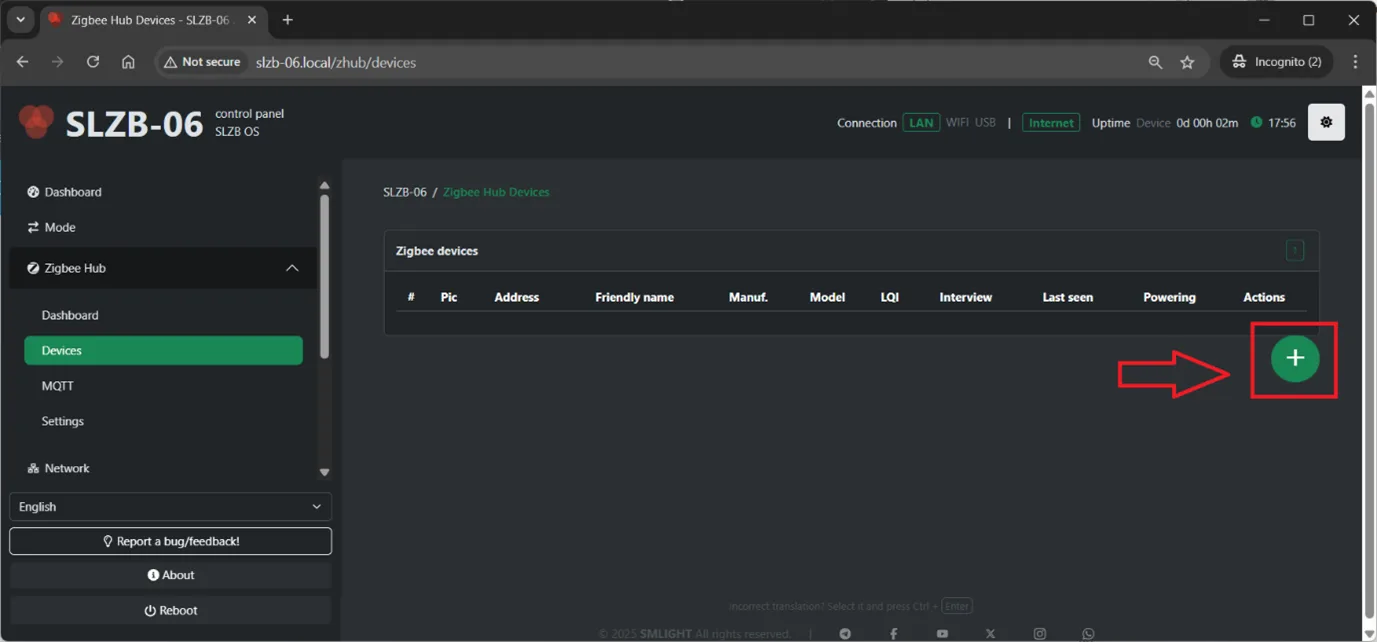Select Dashboard under Zigbee Hub
This screenshot has height=642, width=1377.
click(70, 315)
